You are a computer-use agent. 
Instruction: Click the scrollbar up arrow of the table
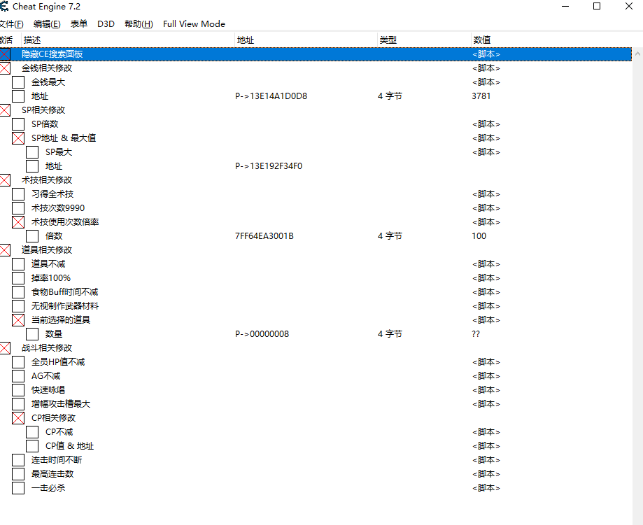(x=637, y=54)
